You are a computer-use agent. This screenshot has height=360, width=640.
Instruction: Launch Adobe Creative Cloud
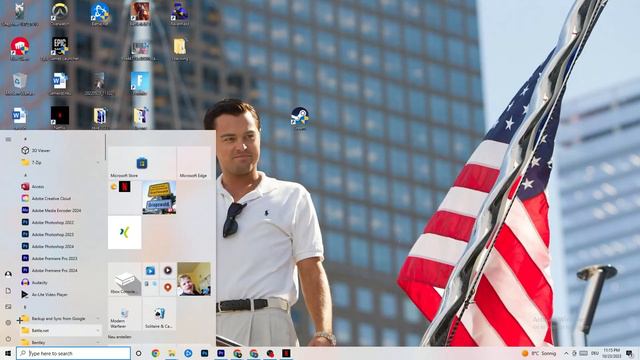tap(60, 198)
